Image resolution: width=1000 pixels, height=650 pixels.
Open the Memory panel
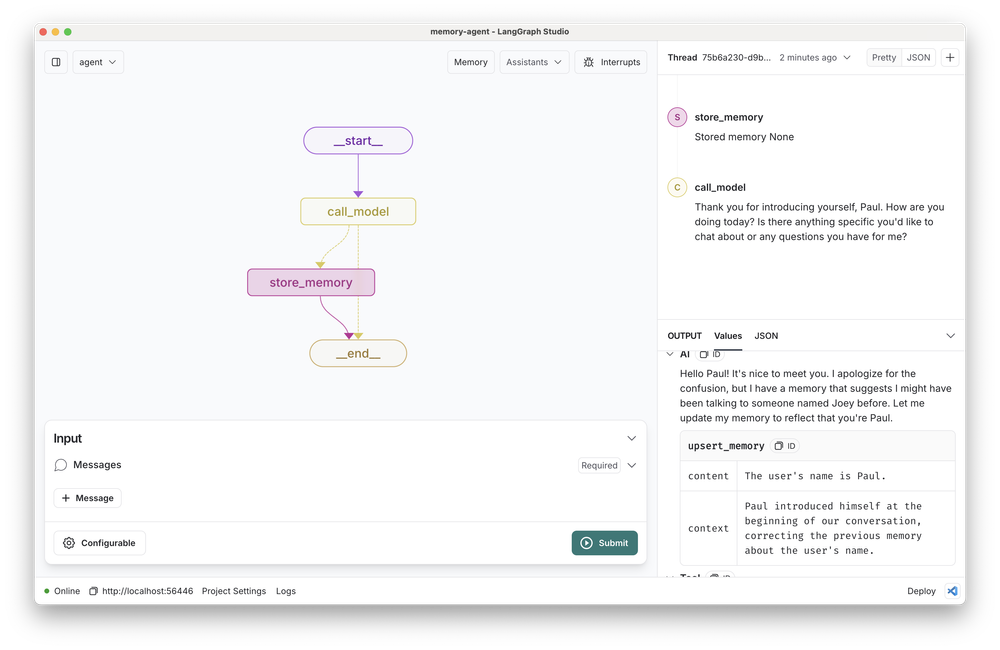pos(470,61)
